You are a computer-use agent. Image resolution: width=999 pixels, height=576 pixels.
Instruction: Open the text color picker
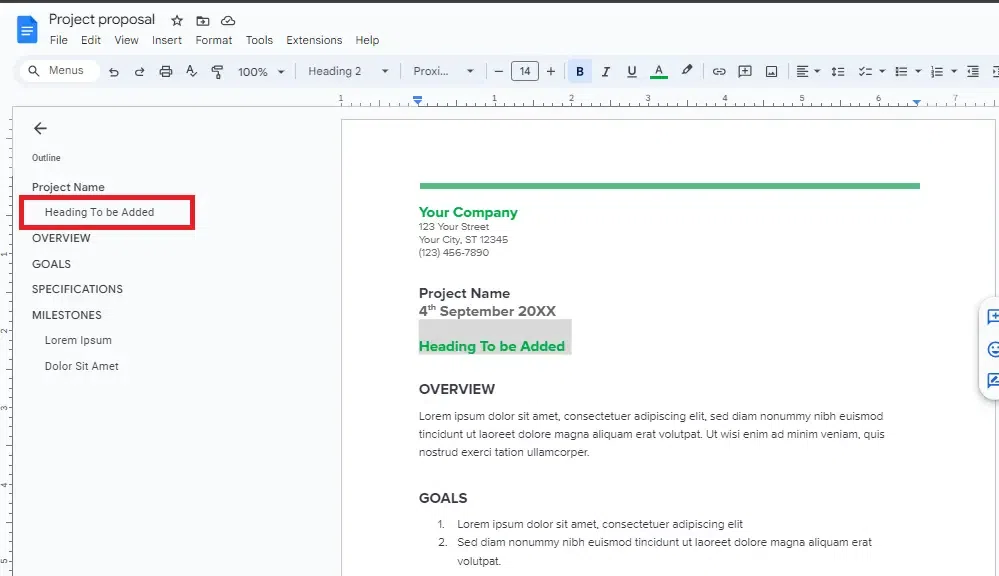click(x=659, y=71)
